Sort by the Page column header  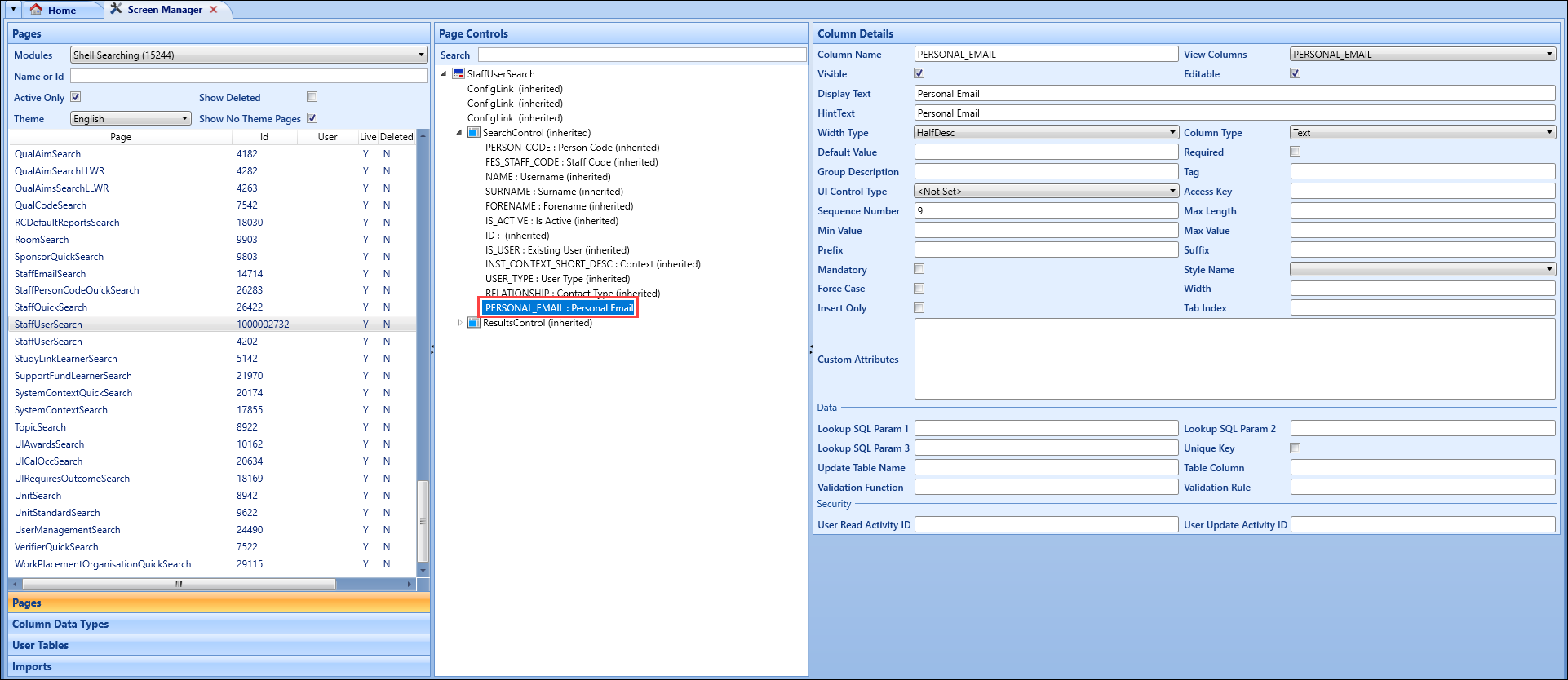pos(121,137)
